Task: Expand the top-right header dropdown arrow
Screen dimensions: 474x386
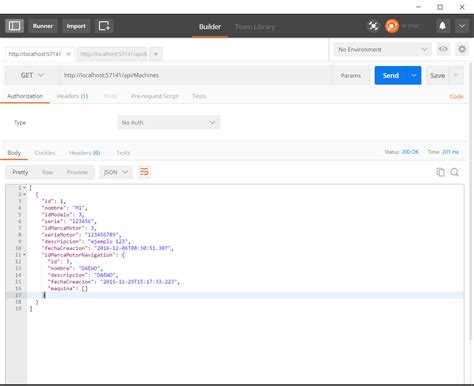Action: 462,26
